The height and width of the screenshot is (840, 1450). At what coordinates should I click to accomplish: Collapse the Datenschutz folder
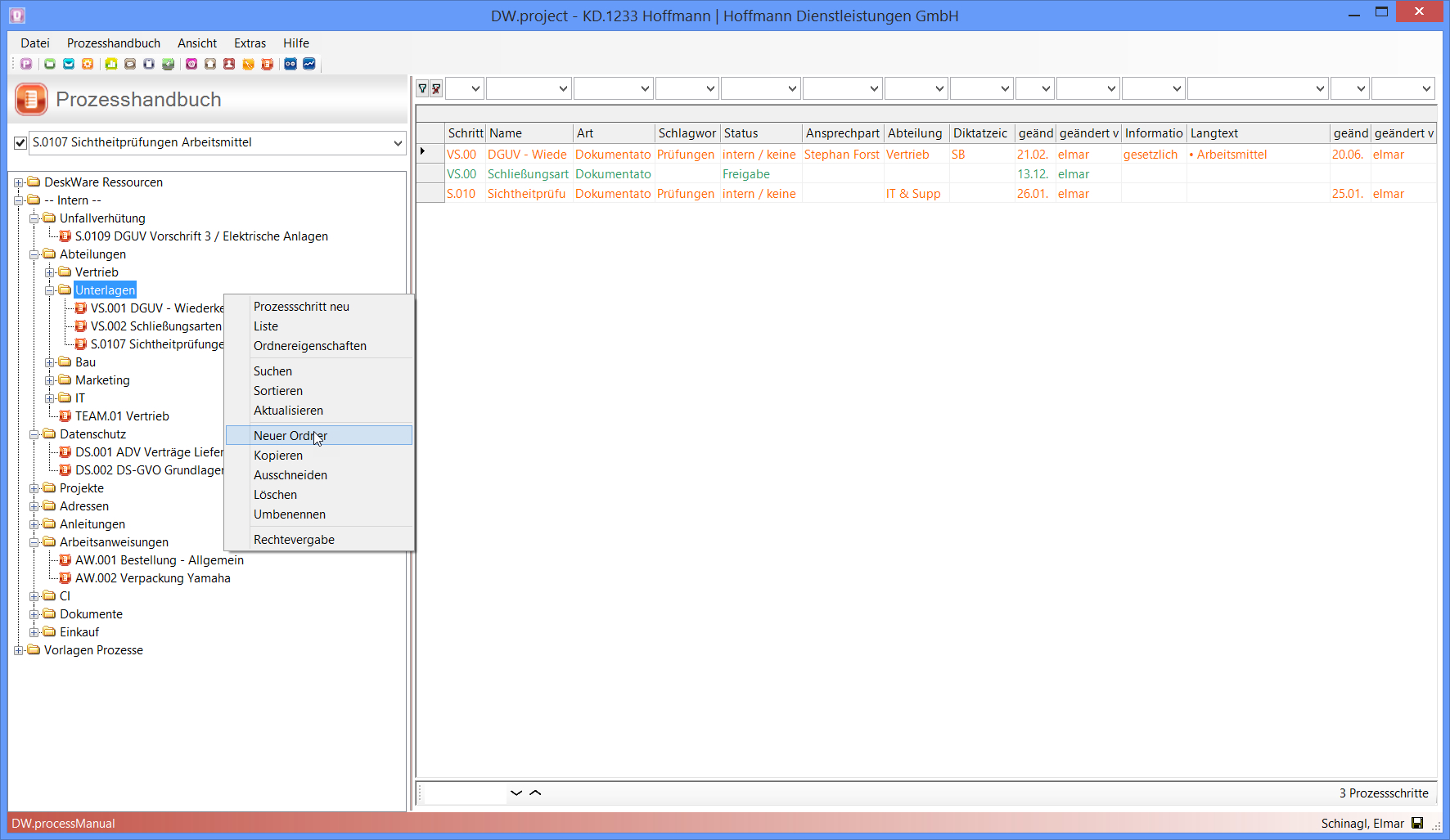[34, 434]
